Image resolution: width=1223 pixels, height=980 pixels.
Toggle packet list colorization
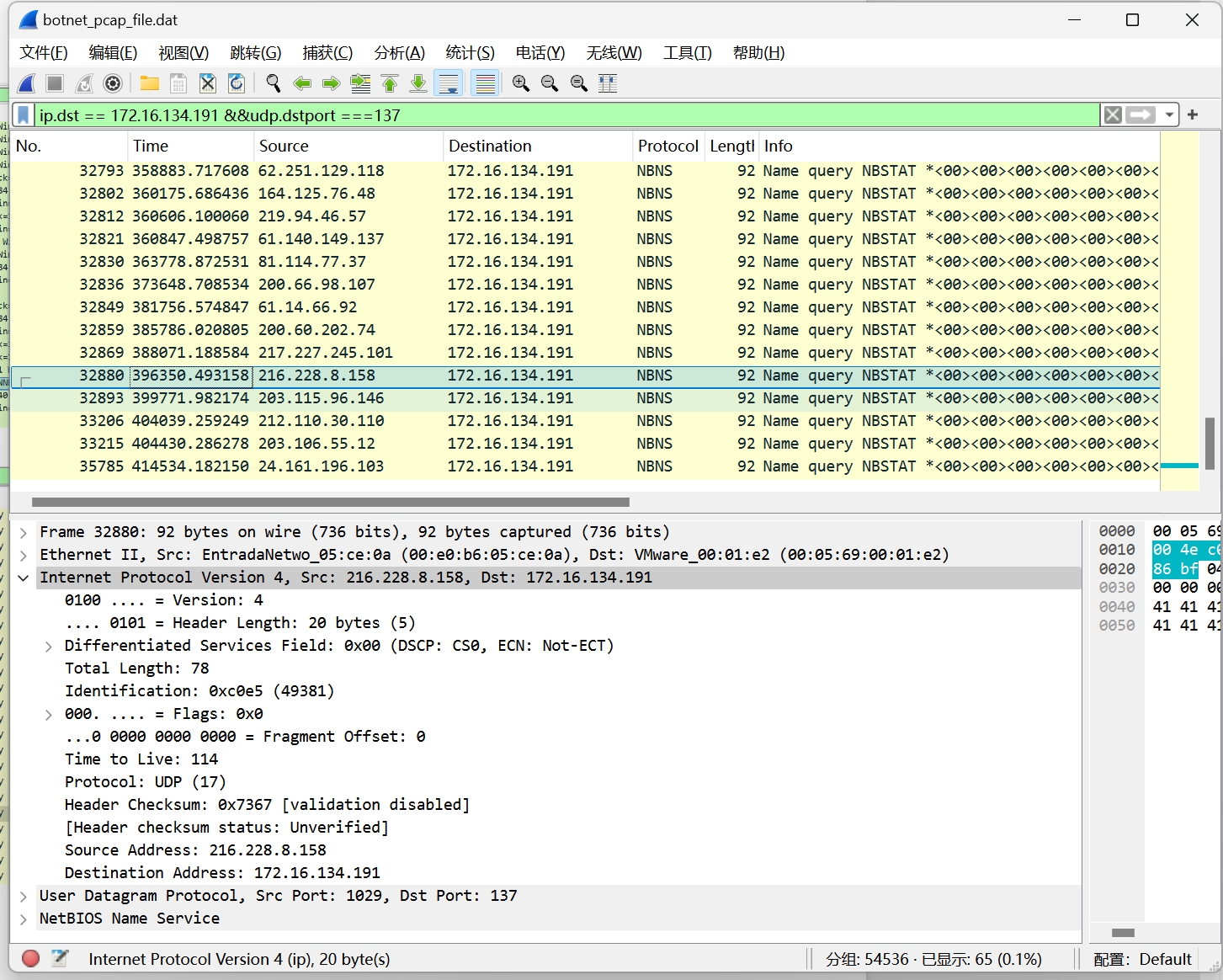point(485,83)
